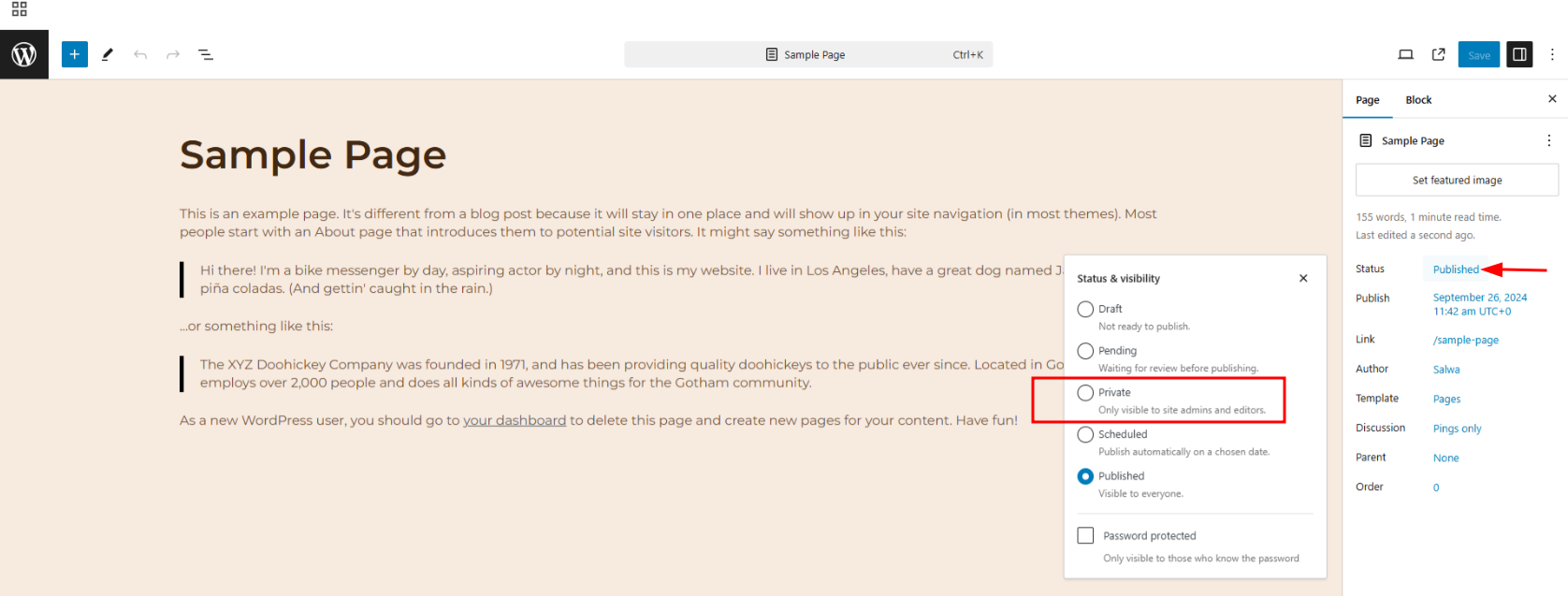Open the top bar Options three-dot menu

click(1552, 54)
